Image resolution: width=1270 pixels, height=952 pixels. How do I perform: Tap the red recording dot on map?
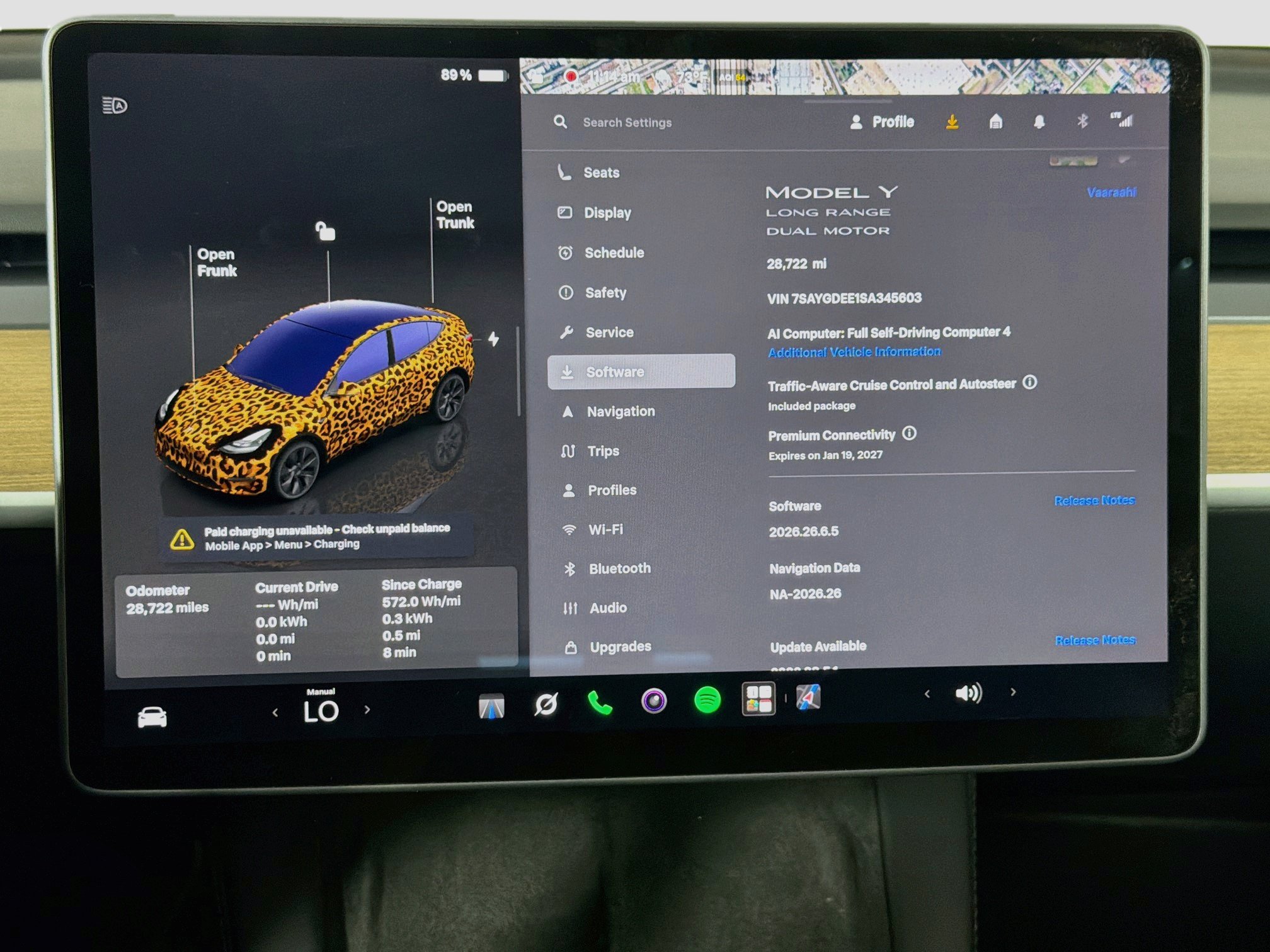[571, 77]
